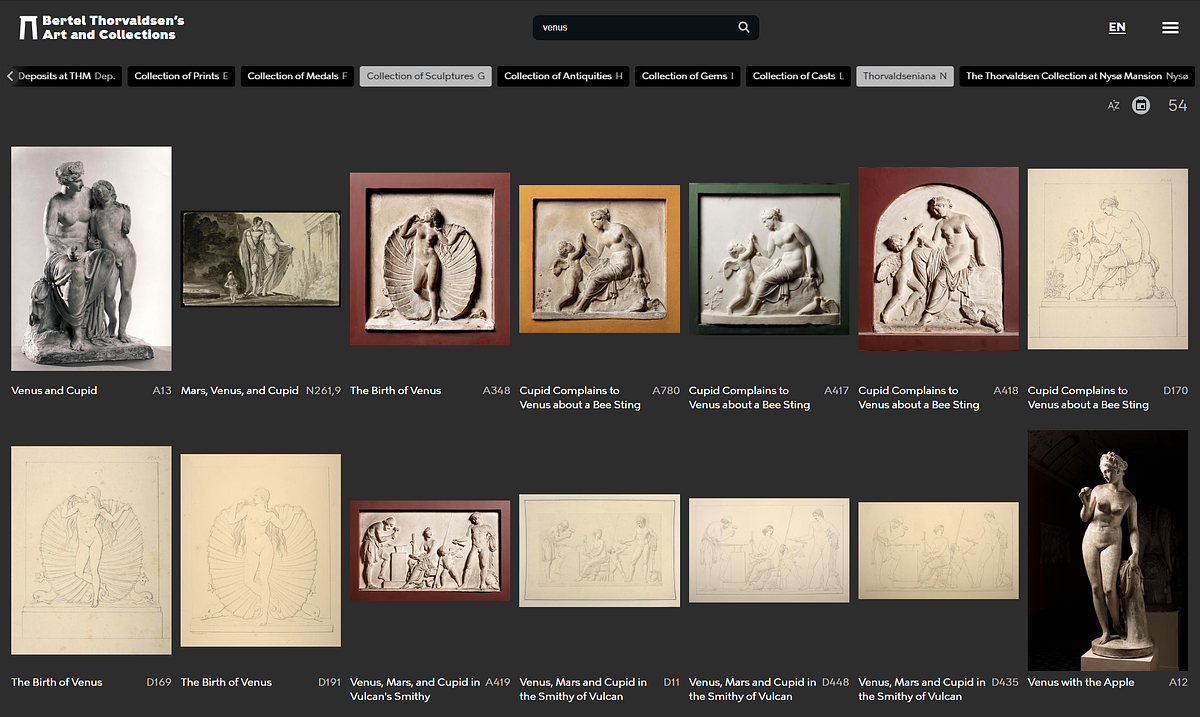Click the D169 'The Birth of Venus' caption
This screenshot has width=1200, height=717.
[56, 682]
